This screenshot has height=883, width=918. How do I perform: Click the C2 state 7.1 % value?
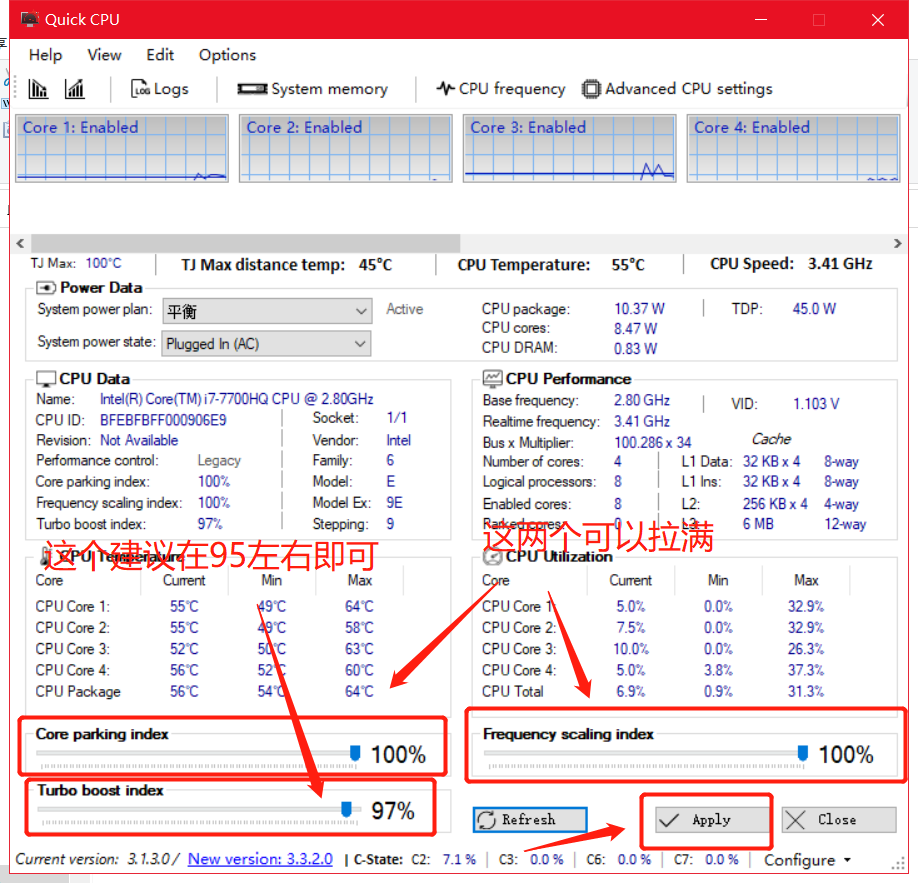coord(459,860)
